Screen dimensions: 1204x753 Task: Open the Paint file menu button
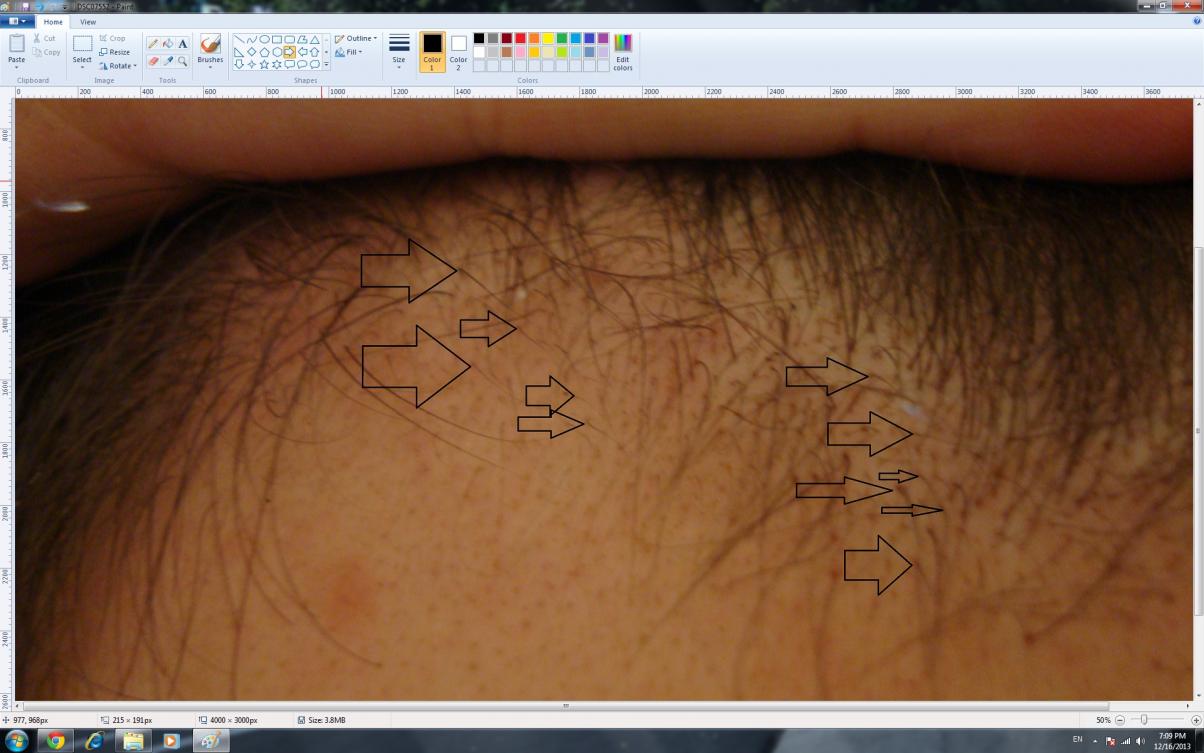click(18, 21)
